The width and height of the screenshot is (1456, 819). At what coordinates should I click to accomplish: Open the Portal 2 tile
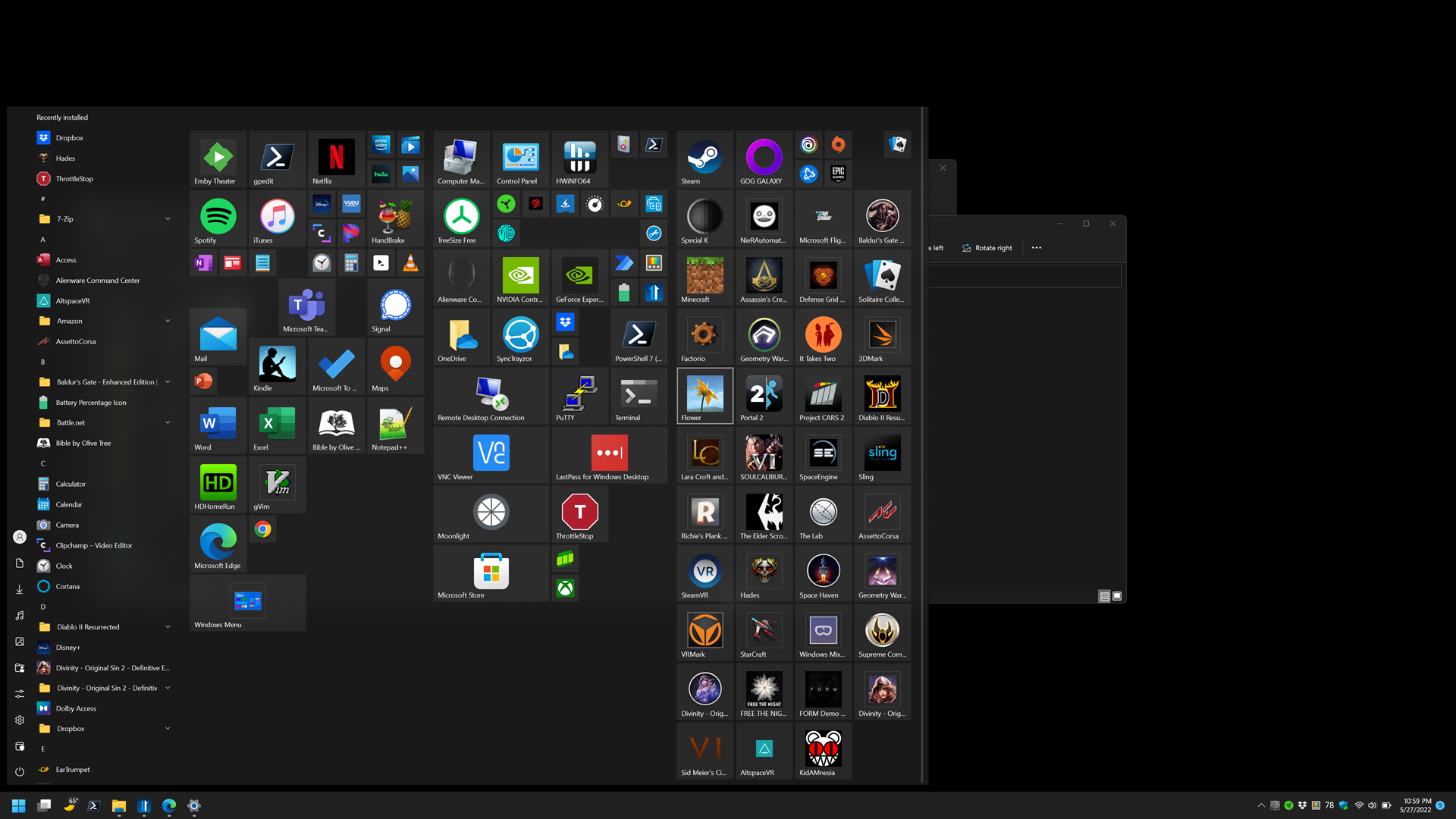tap(764, 395)
